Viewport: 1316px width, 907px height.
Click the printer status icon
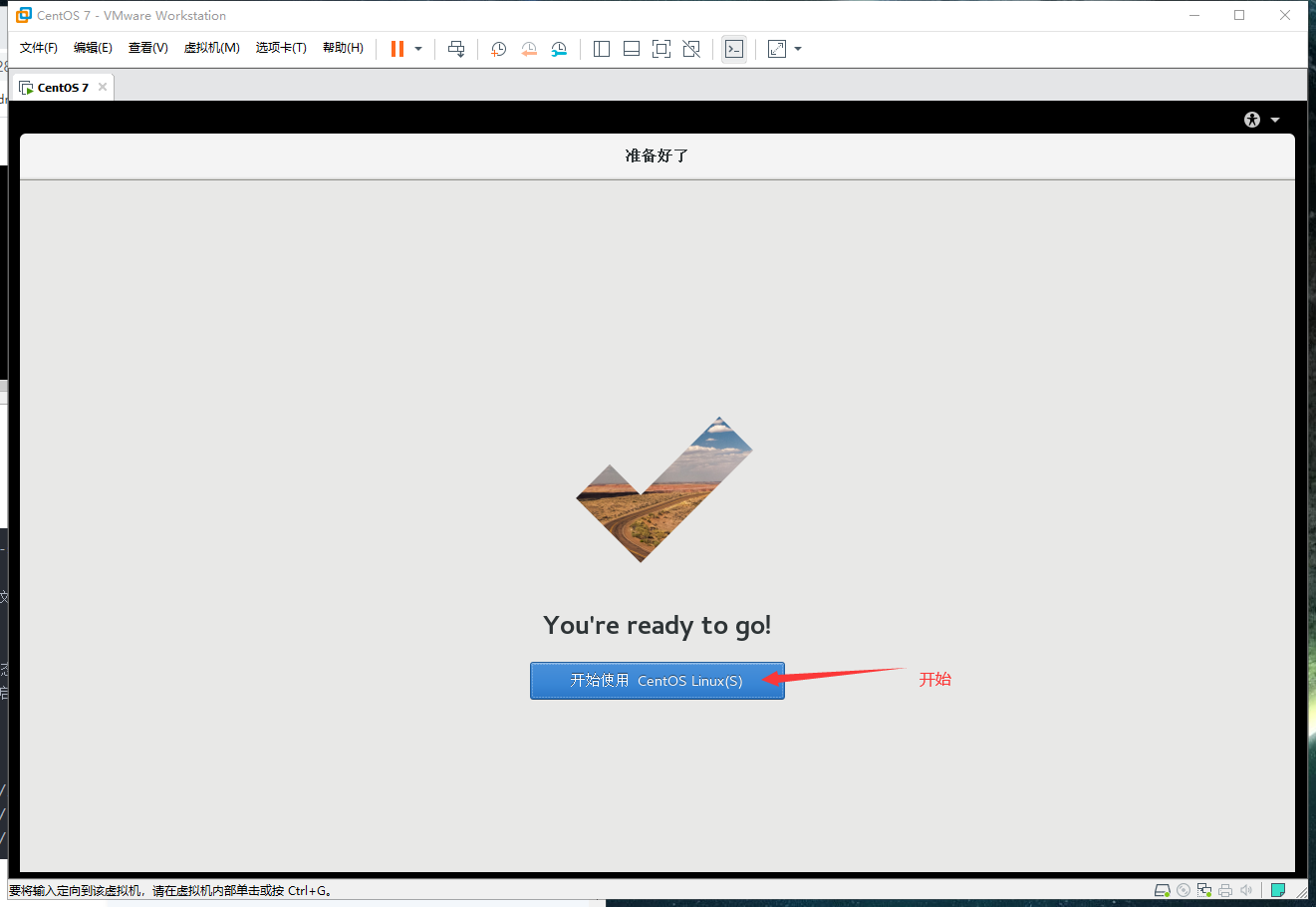point(1225,890)
